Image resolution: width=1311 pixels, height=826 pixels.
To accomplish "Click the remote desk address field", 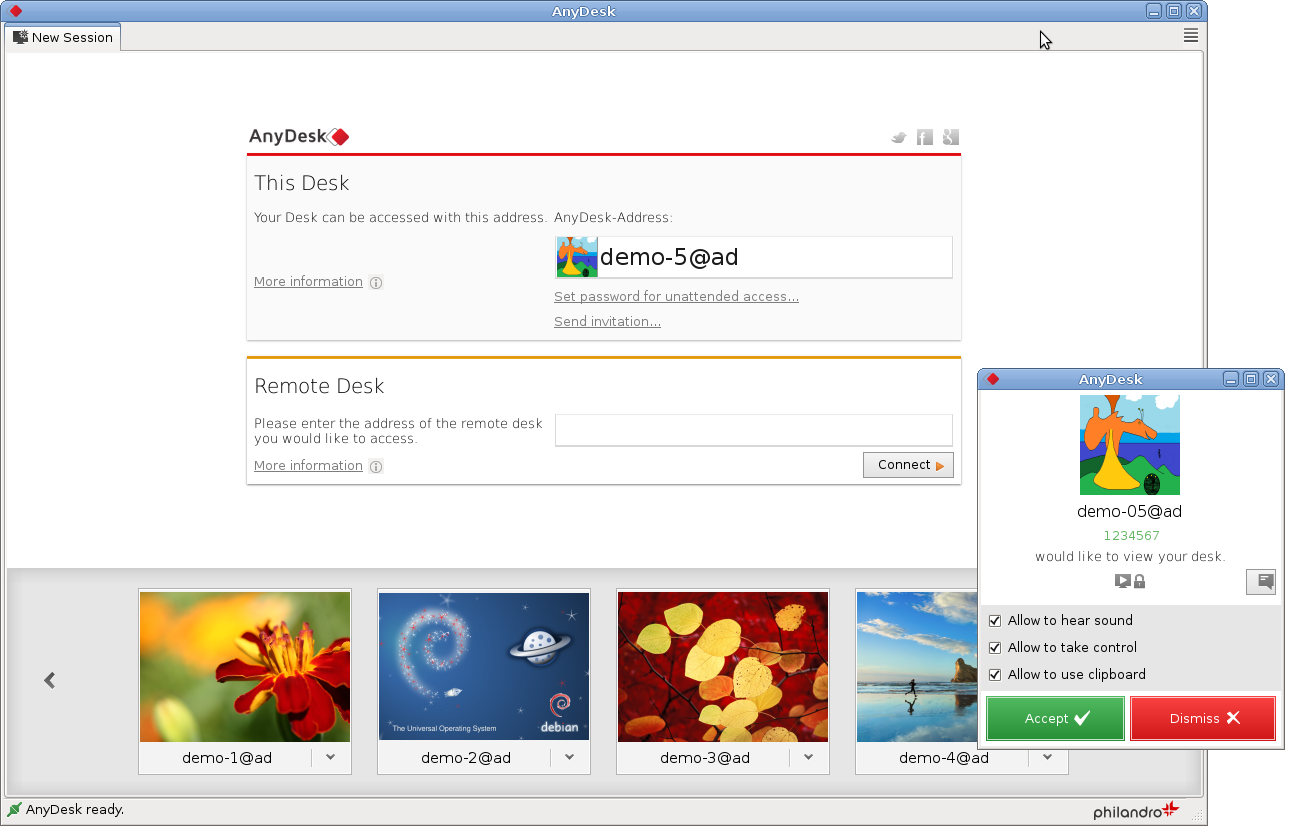I will click(753, 430).
